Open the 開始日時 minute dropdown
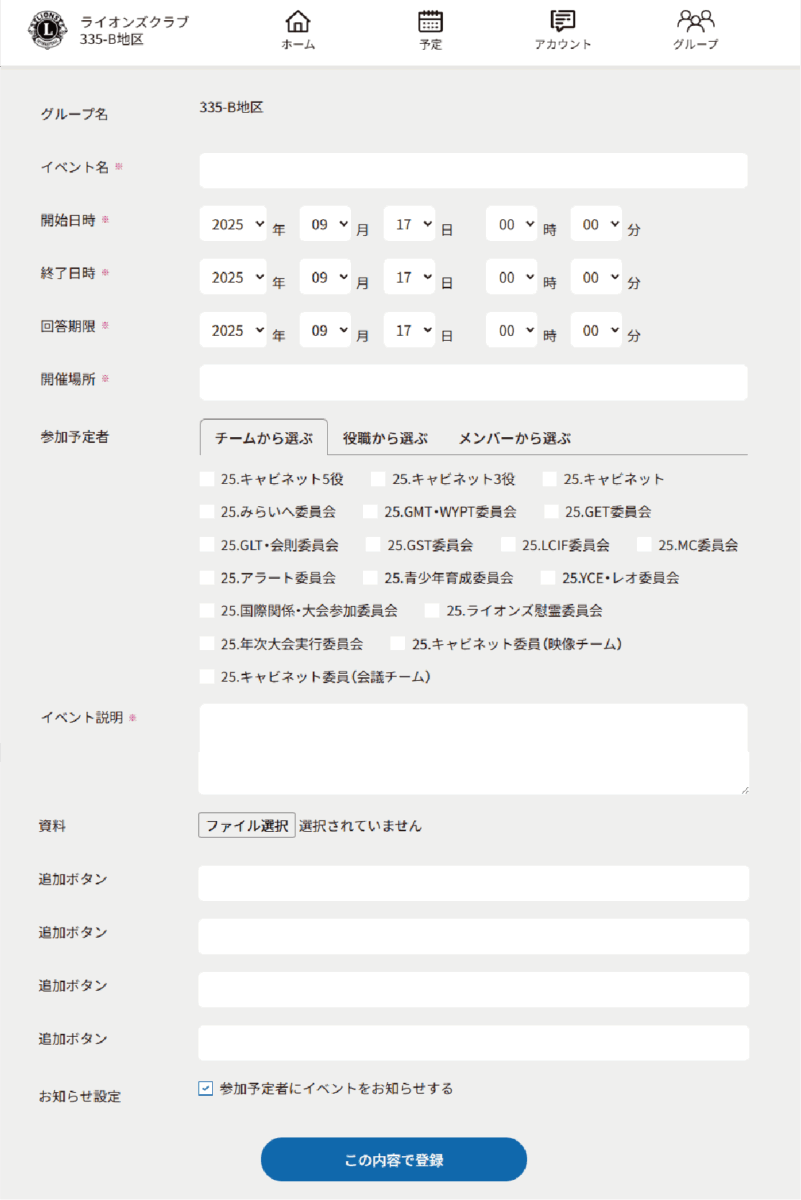Viewport: 801px width, 1200px height. [x=596, y=225]
